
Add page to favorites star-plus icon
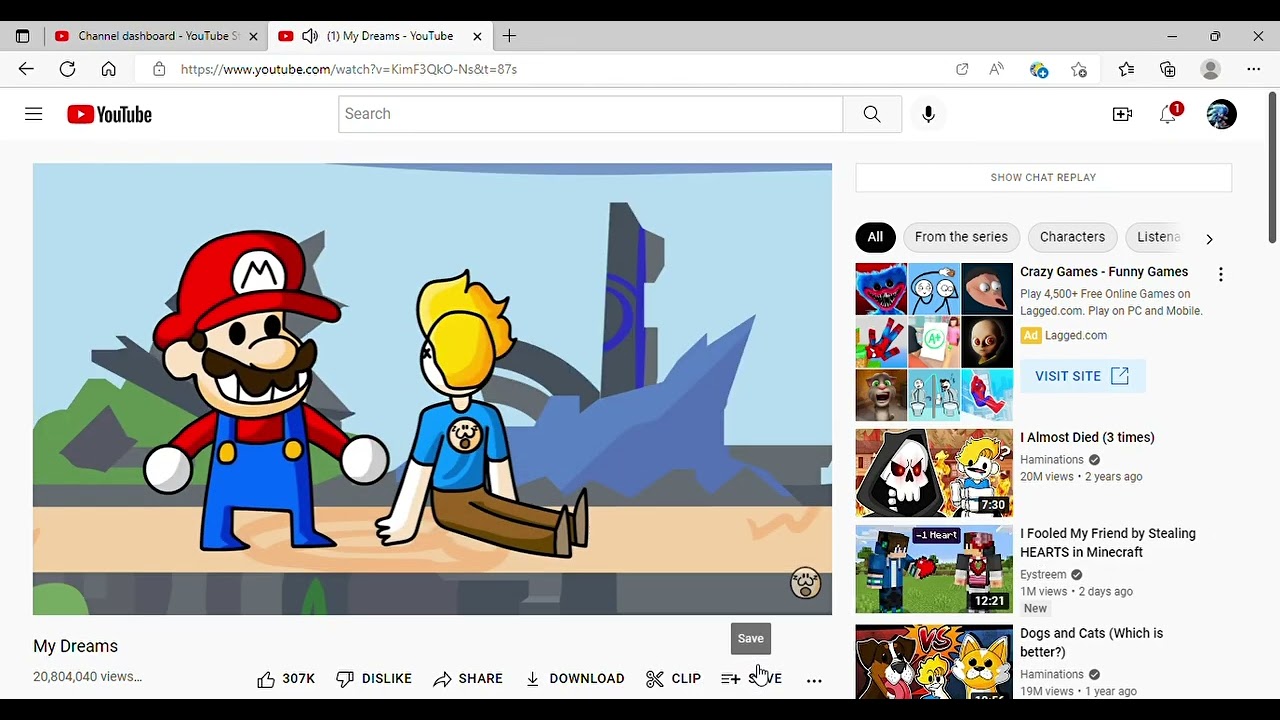point(1079,69)
